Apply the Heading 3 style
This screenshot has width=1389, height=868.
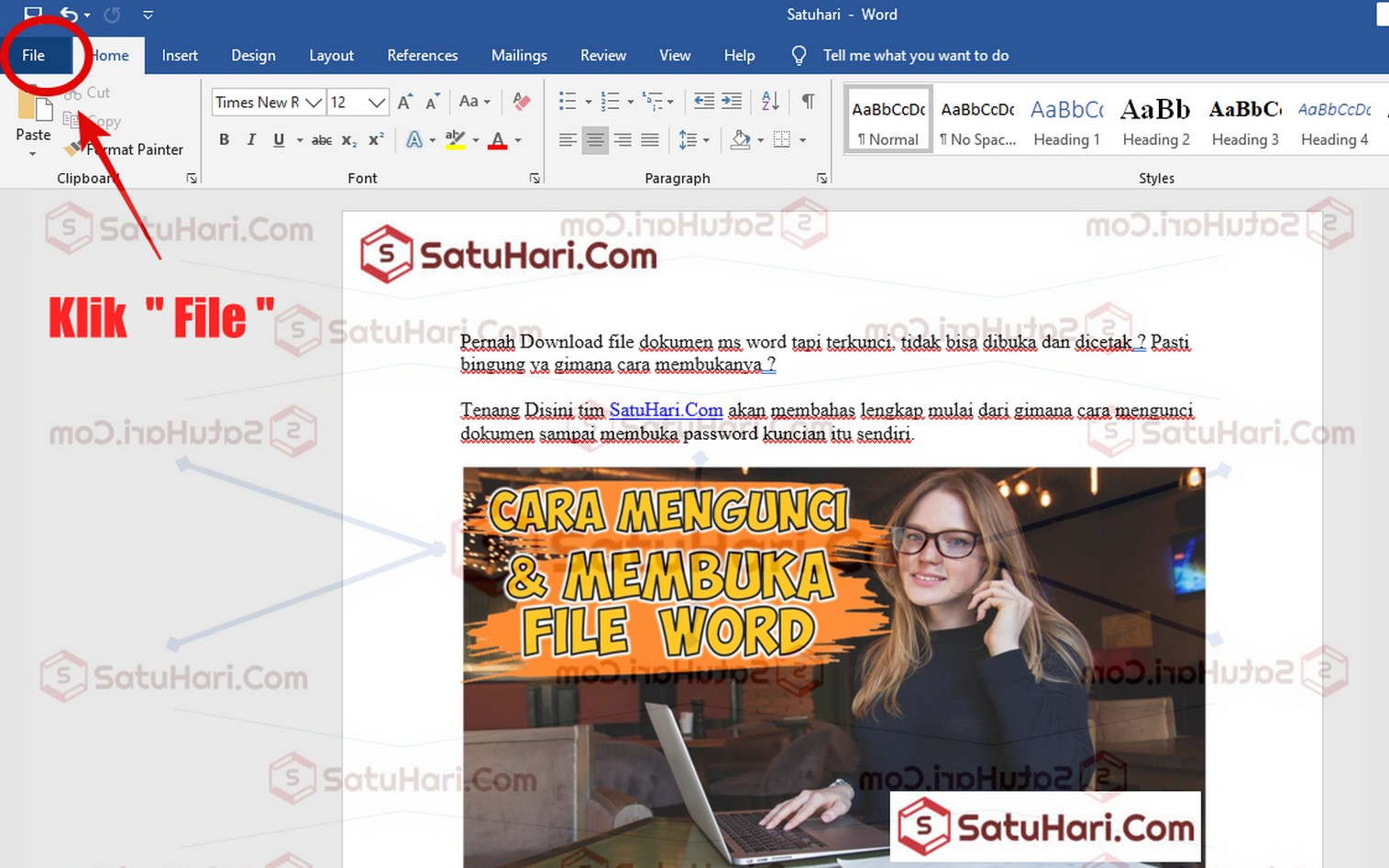click(1245, 120)
